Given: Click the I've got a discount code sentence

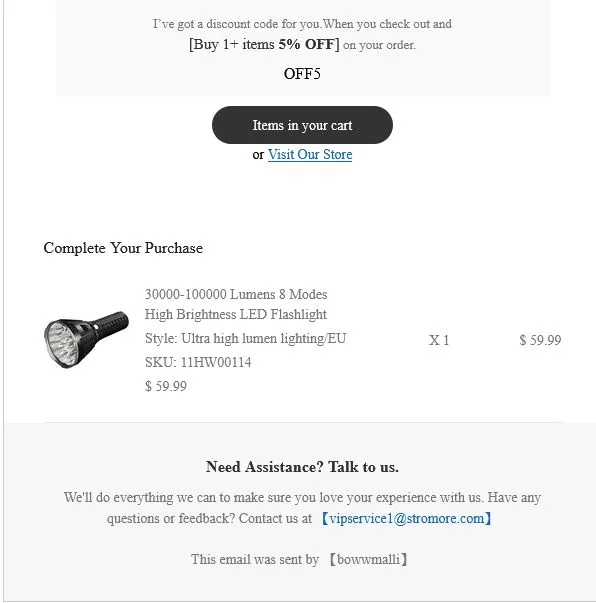Looking at the screenshot, I should coord(302,24).
